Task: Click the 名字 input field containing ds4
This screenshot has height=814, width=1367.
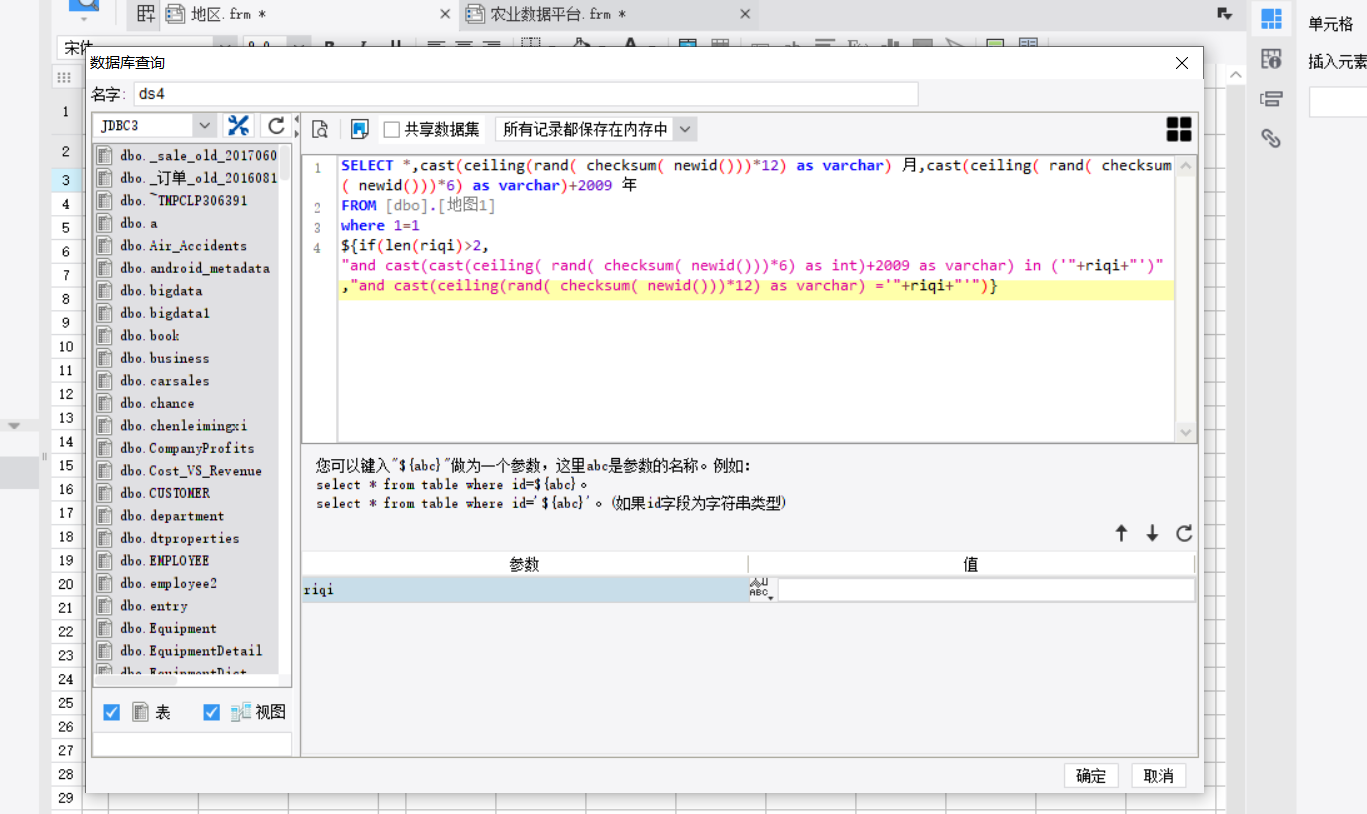Action: [526, 94]
